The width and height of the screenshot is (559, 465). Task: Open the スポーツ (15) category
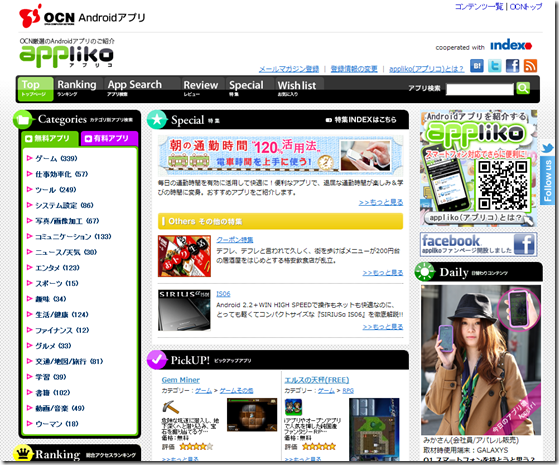pyautogui.click(x=57, y=283)
